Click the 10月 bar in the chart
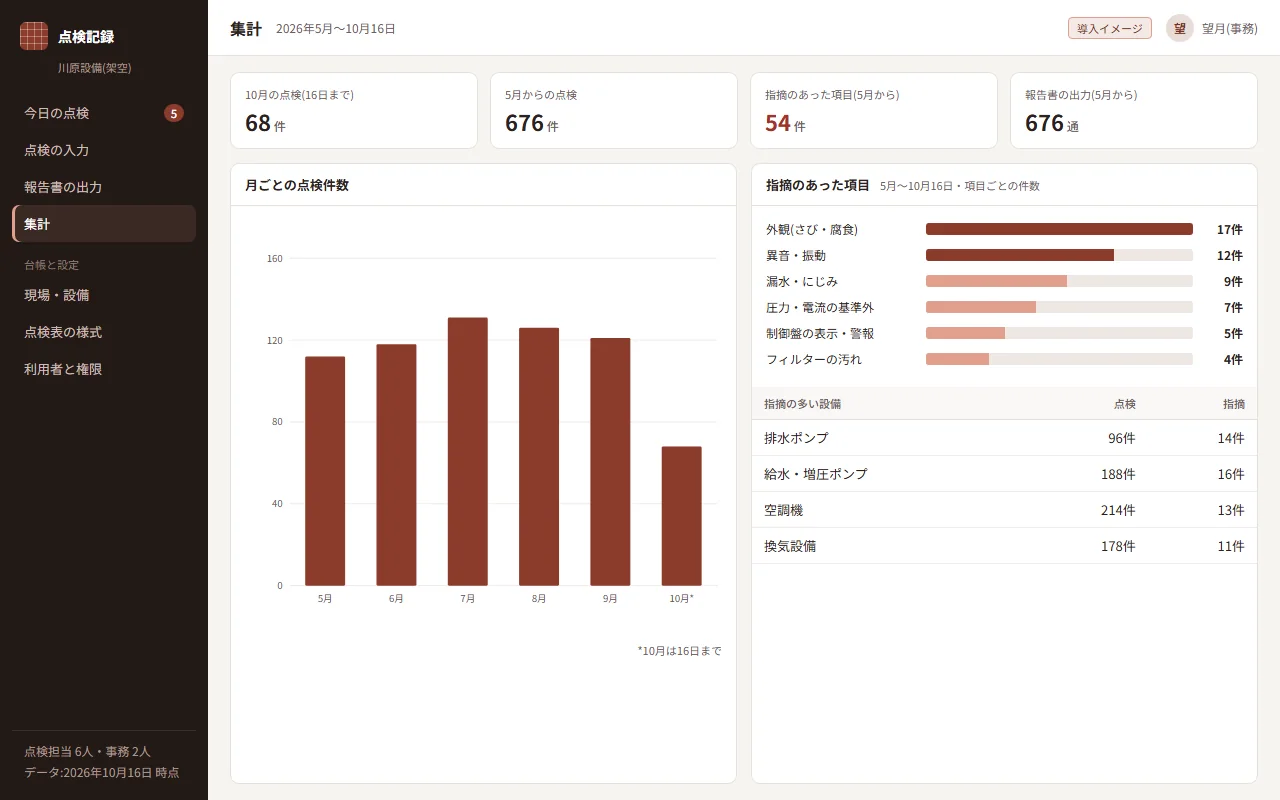The height and width of the screenshot is (800, 1280). [x=681, y=516]
